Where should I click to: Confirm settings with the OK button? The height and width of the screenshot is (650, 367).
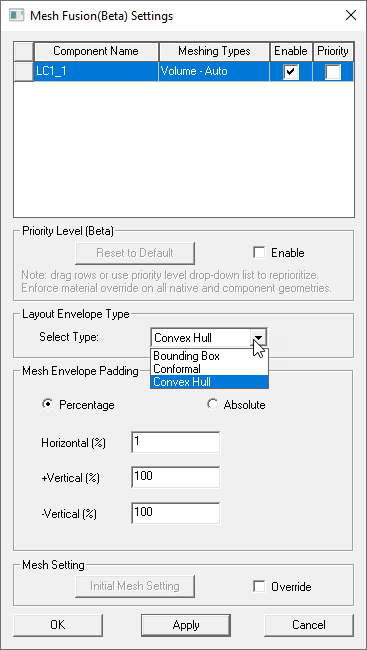[x=58, y=625]
